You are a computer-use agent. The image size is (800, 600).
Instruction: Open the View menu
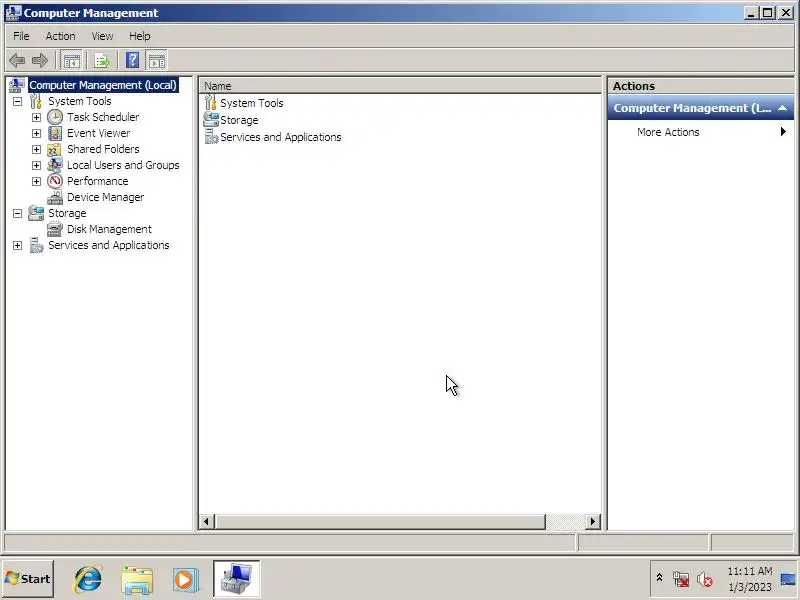point(102,36)
